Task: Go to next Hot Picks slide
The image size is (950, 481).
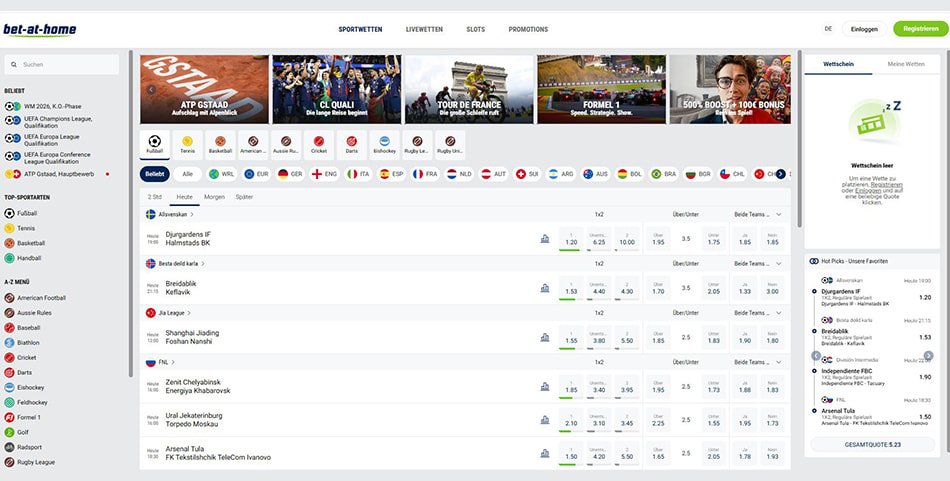Action: [x=929, y=356]
